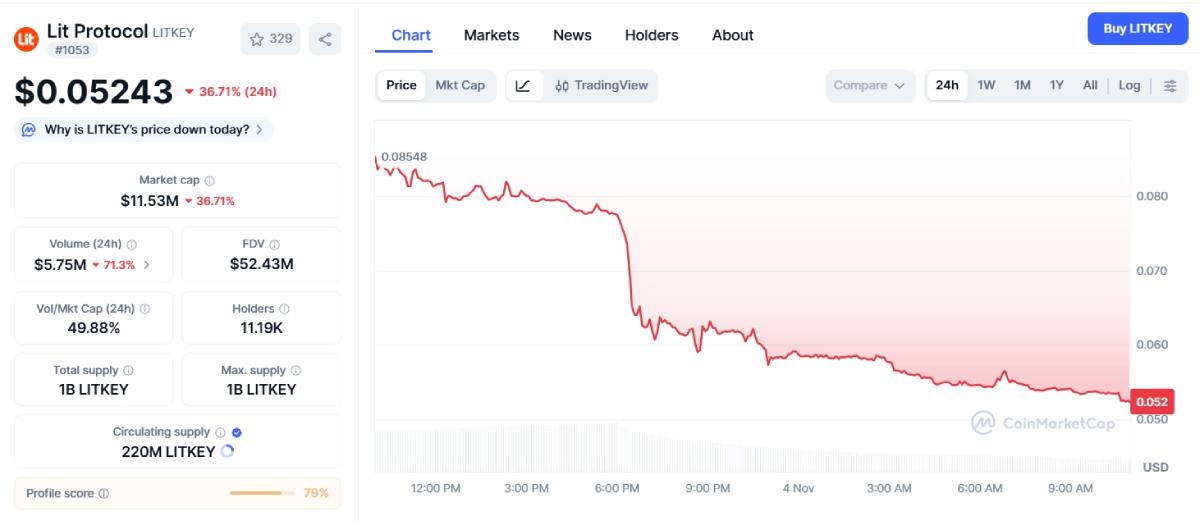Expand the 24h Volume details chevron
This screenshot has height=521, width=1200.
tap(148, 265)
